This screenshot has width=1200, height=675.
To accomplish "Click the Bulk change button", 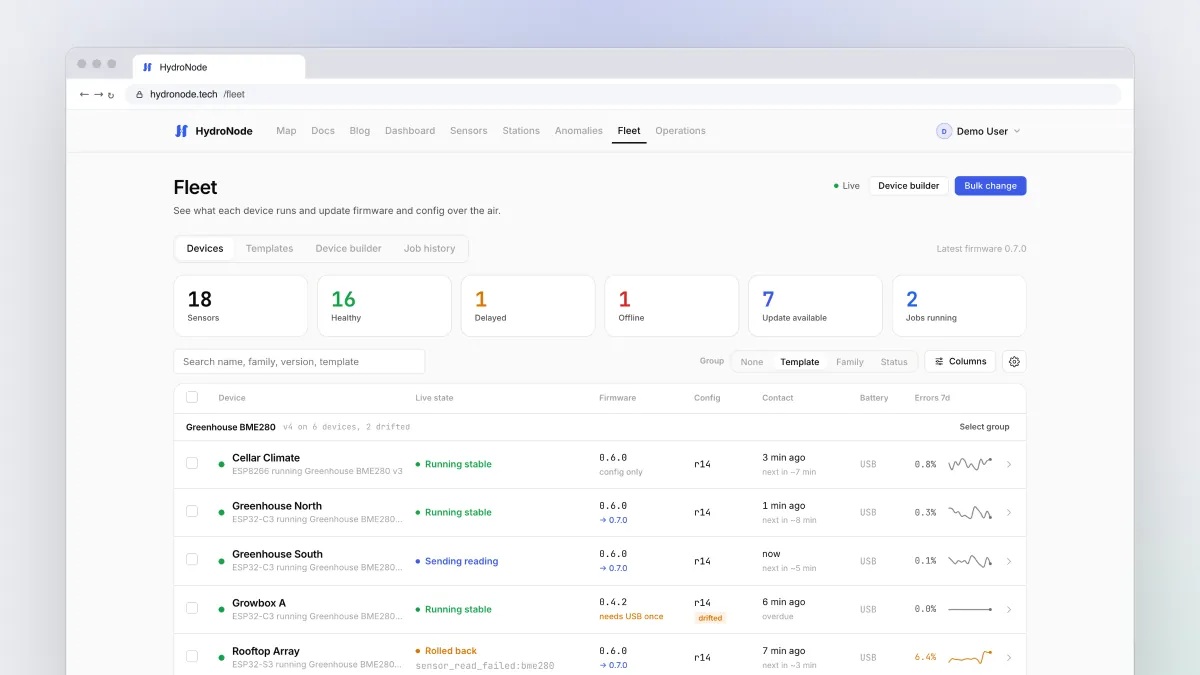I will point(990,186).
